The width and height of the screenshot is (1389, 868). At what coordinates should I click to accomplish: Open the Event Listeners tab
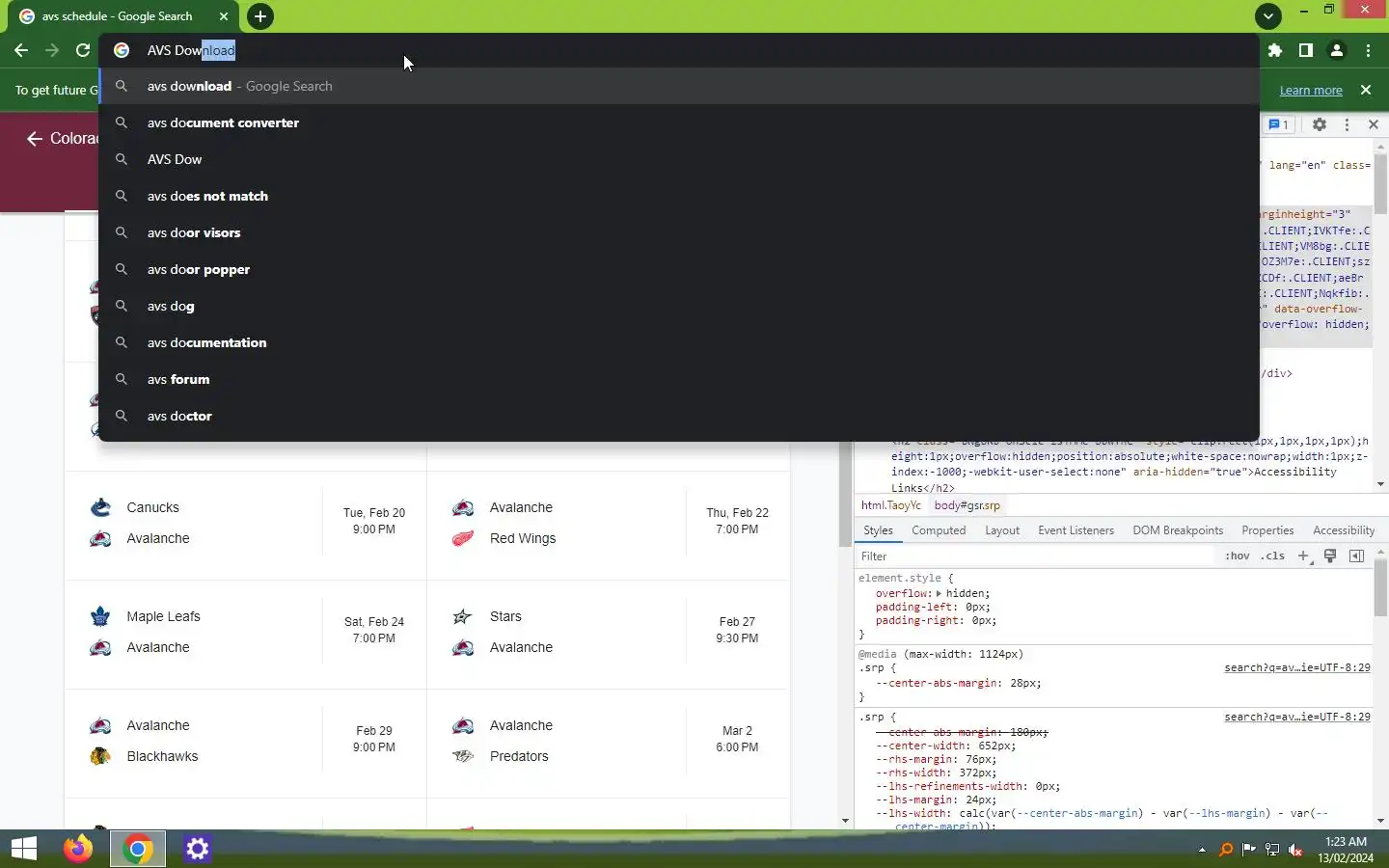[x=1076, y=530]
